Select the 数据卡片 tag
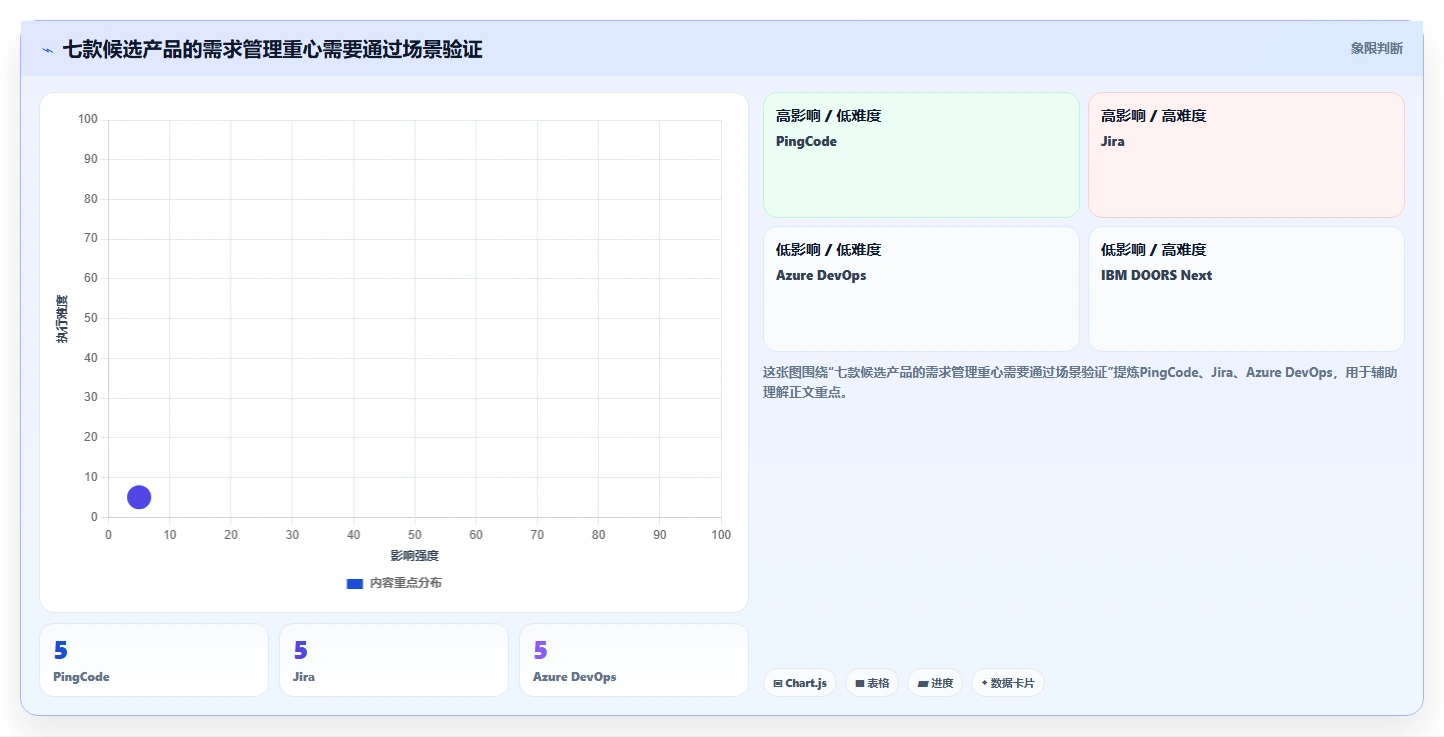Screen dimensions: 1444x737 tap(1008, 683)
